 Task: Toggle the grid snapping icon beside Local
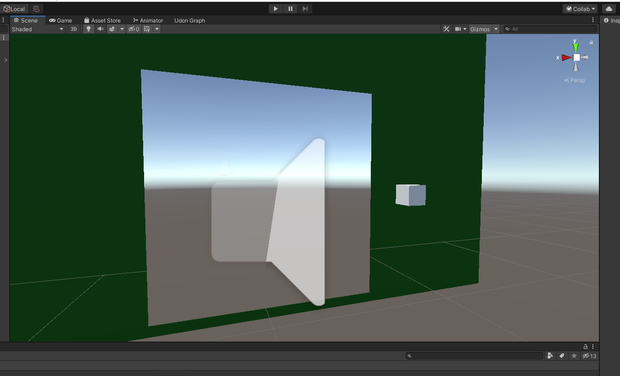pyautogui.click(x=36, y=9)
